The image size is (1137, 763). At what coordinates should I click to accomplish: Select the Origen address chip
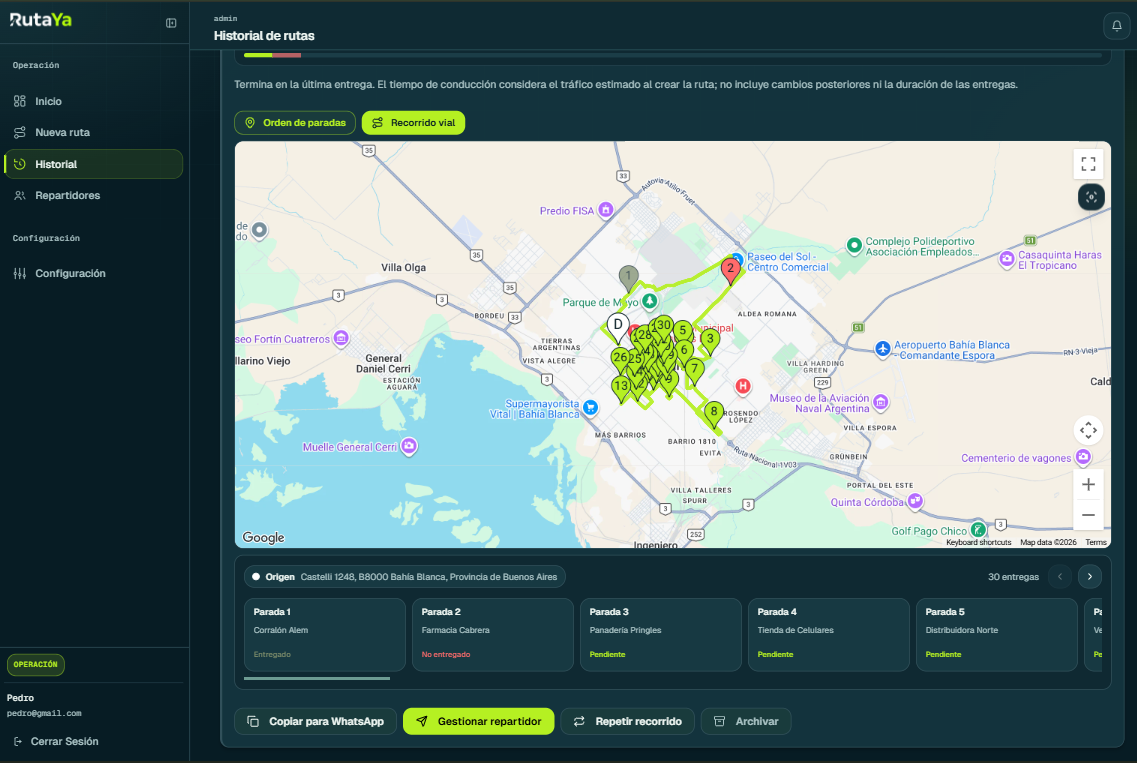coord(405,577)
